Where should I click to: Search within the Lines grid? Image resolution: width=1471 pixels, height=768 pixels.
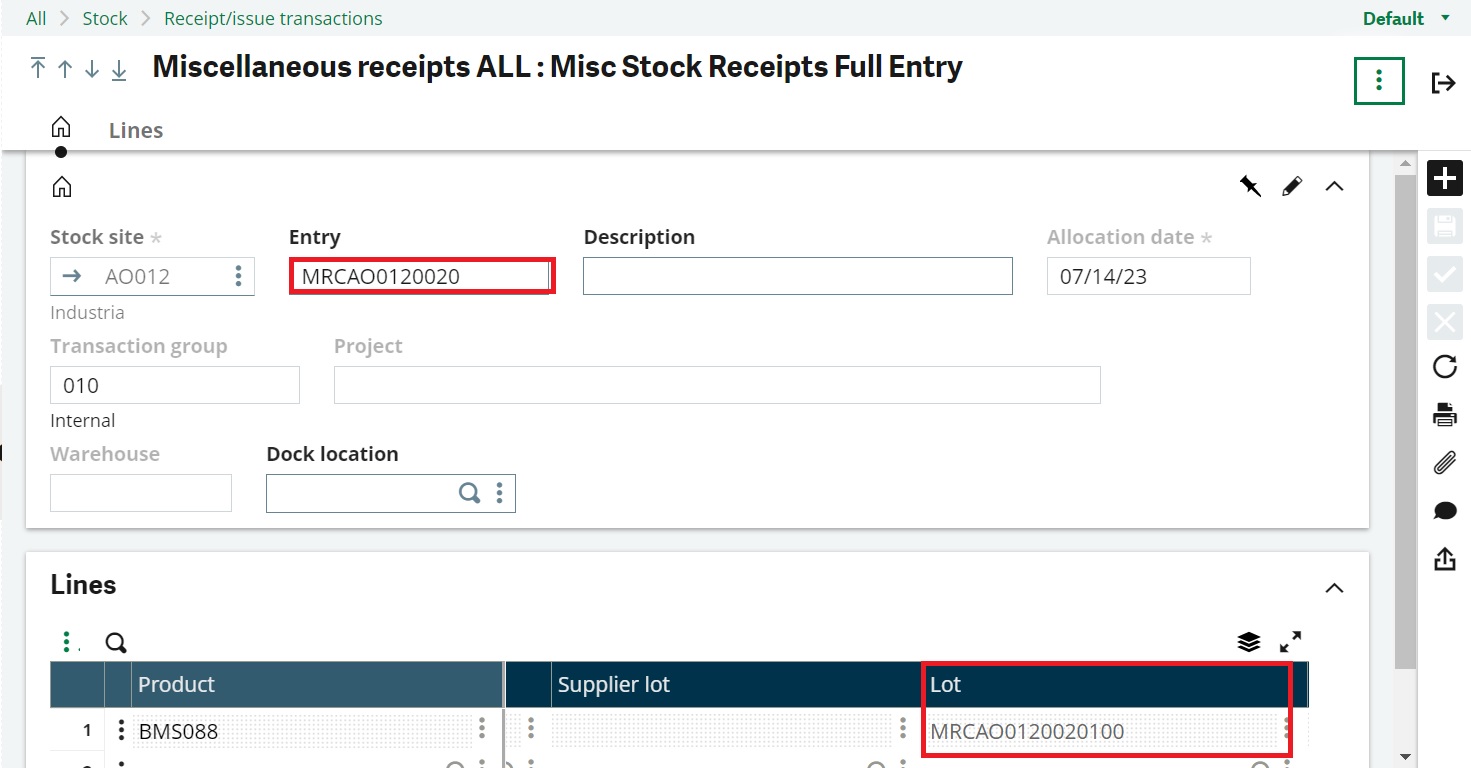pos(115,643)
